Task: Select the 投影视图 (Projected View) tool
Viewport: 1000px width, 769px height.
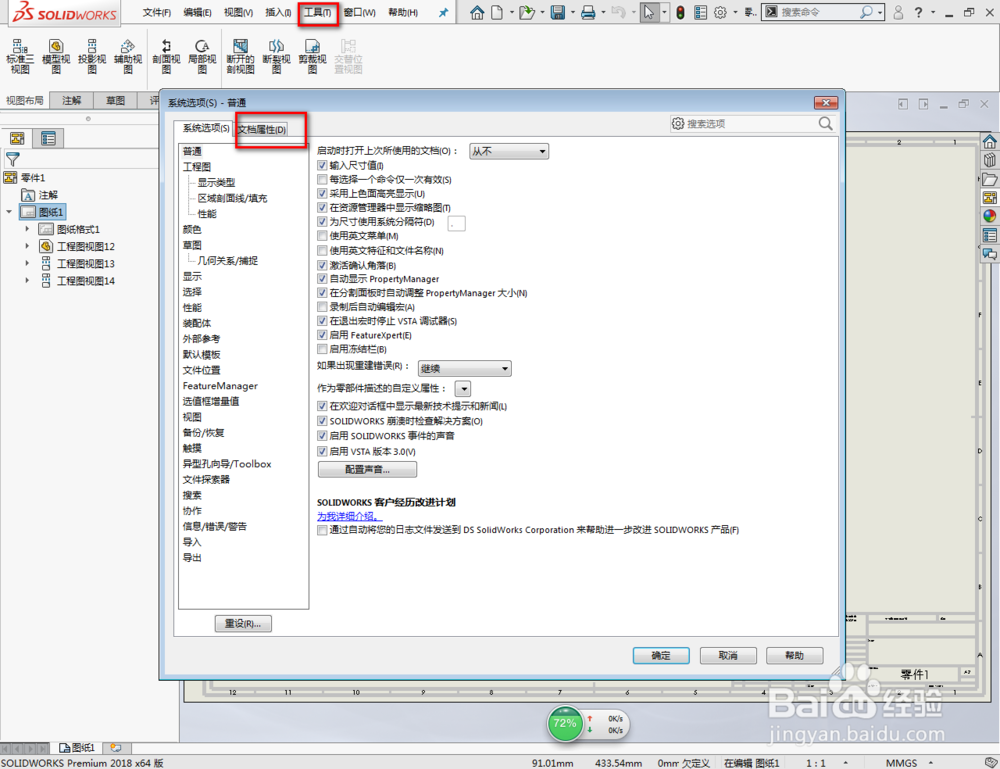Action: [92, 56]
